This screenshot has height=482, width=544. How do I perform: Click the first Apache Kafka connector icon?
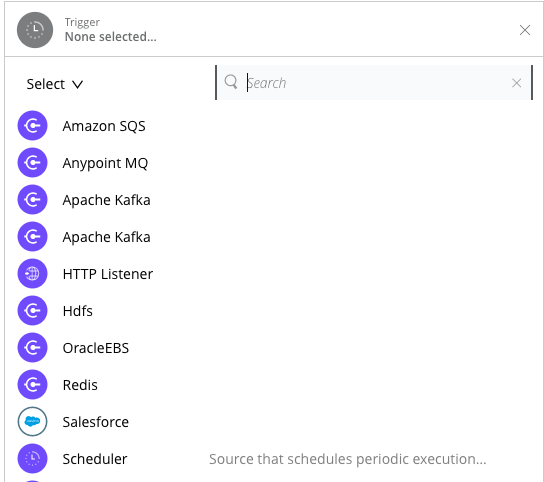click(x=32, y=200)
